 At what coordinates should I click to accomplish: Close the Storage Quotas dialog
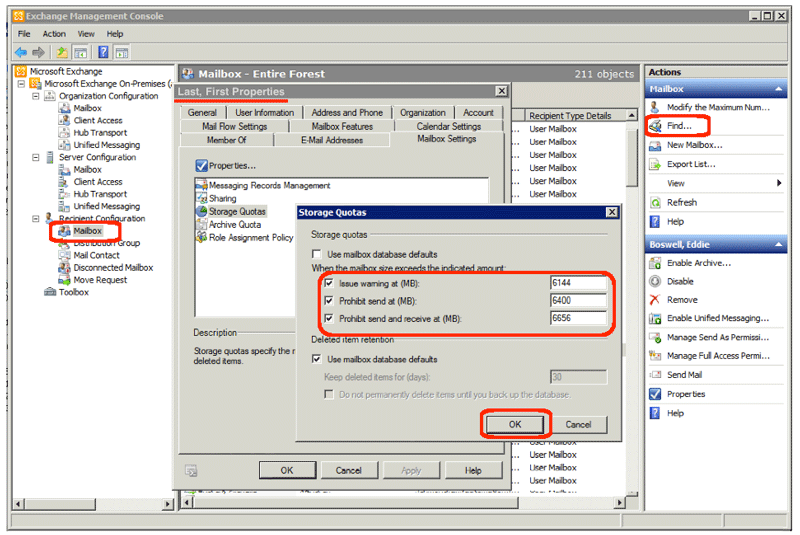(x=612, y=212)
